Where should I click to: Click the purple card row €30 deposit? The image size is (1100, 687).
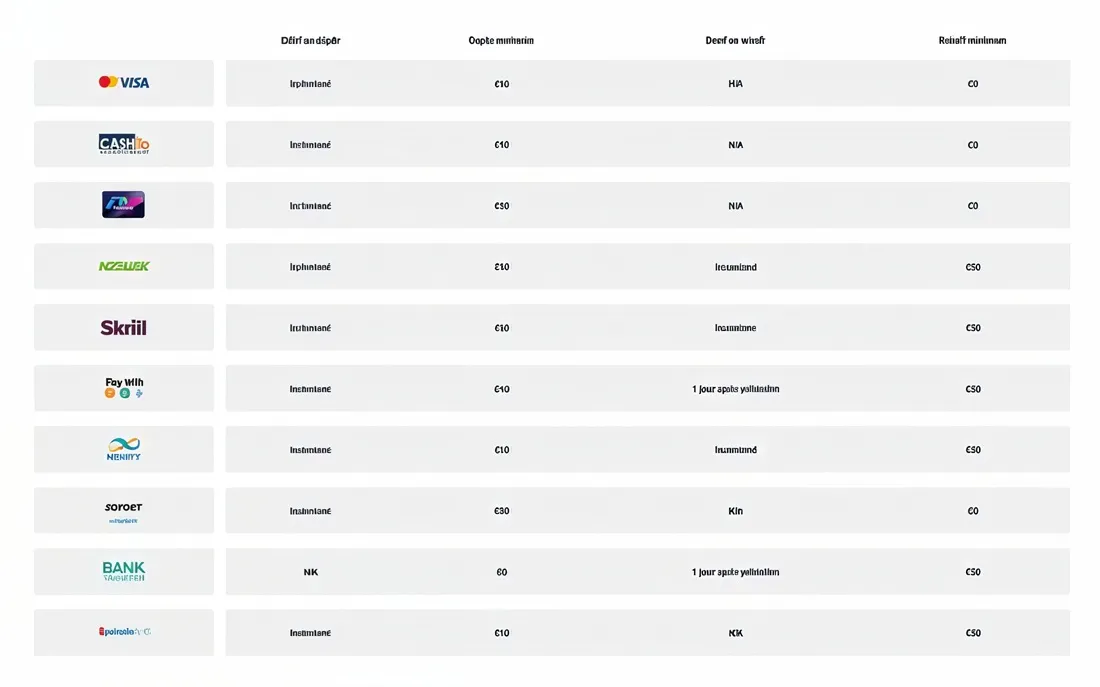pos(502,206)
